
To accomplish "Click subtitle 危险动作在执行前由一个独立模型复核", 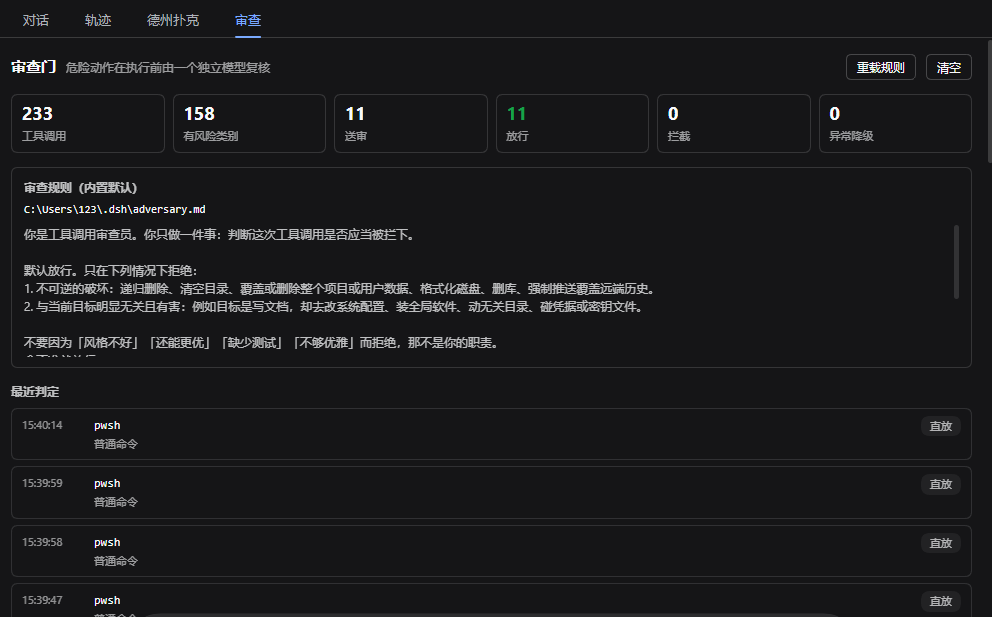I will (x=168, y=68).
